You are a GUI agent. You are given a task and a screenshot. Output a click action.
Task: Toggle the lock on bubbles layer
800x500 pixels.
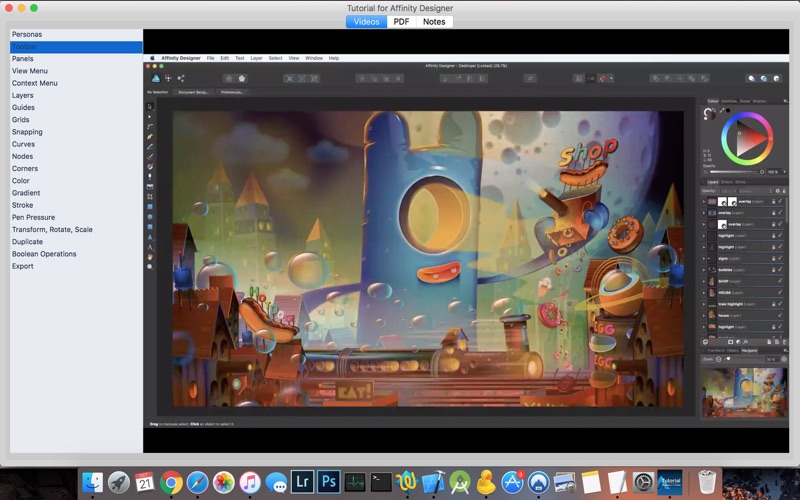pyautogui.click(x=773, y=270)
